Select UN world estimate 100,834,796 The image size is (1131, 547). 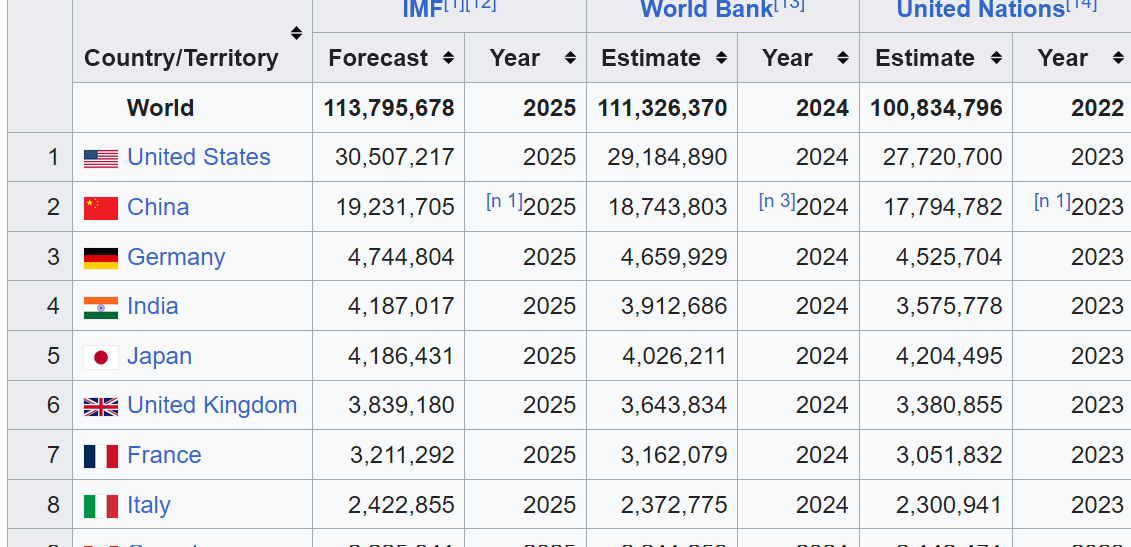coord(936,108)
